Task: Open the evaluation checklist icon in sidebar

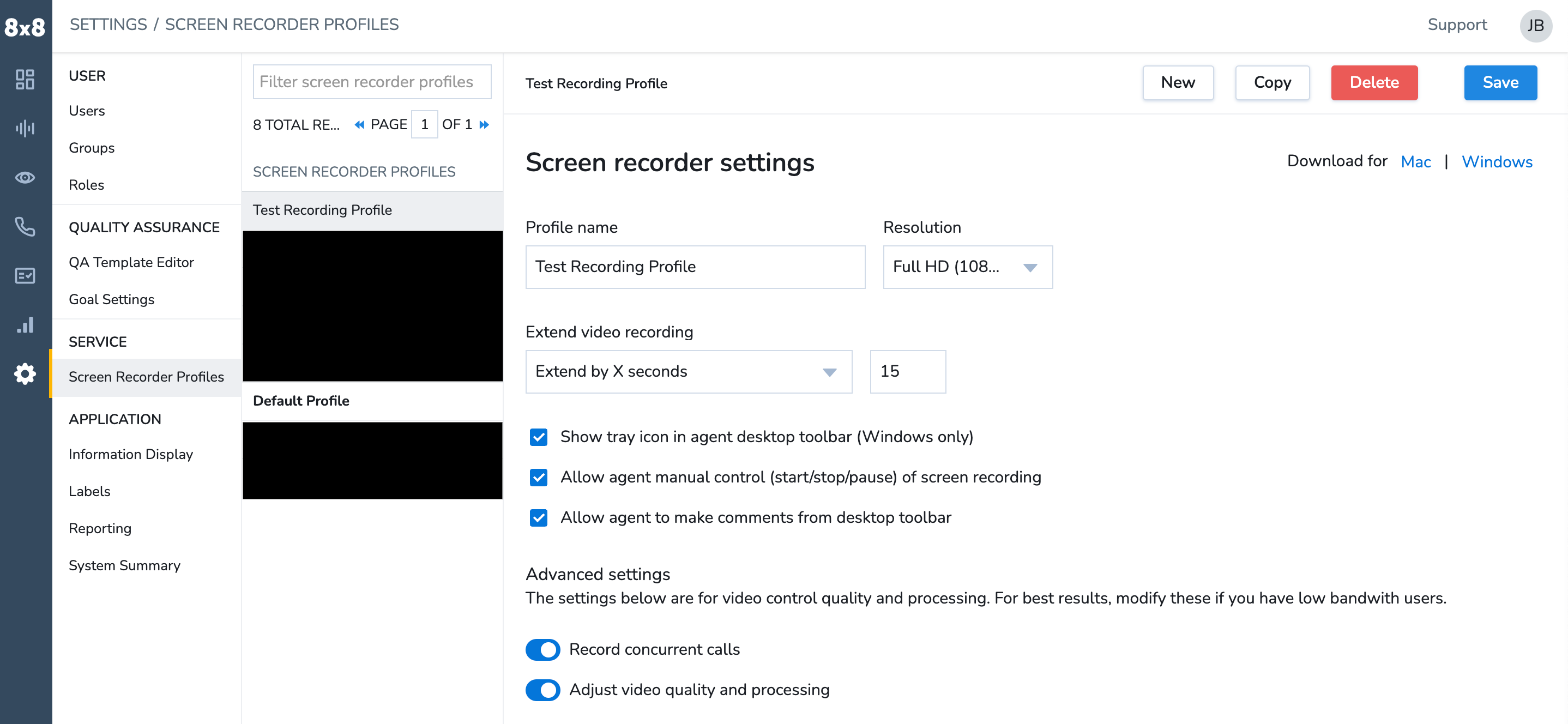Action: pyautogui.click(x=25, y=276)
